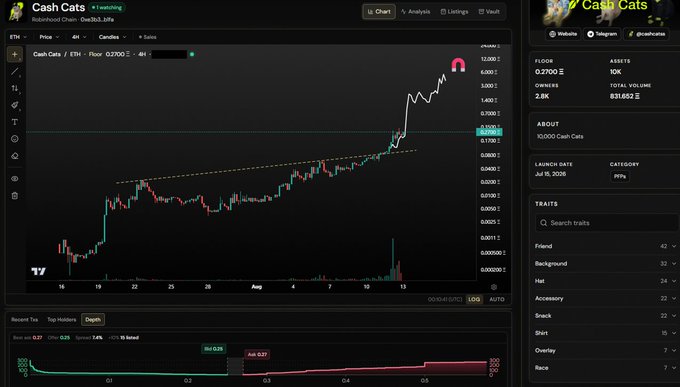Open the Telegram link
This screenshot has height=387, width=680.
(602, 34)
